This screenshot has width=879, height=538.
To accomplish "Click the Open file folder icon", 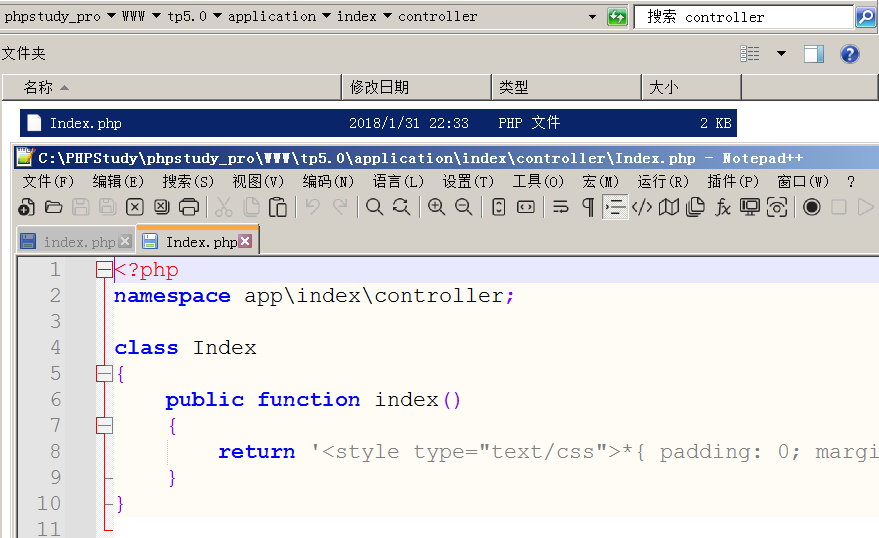I will click(x=53, y=207).
